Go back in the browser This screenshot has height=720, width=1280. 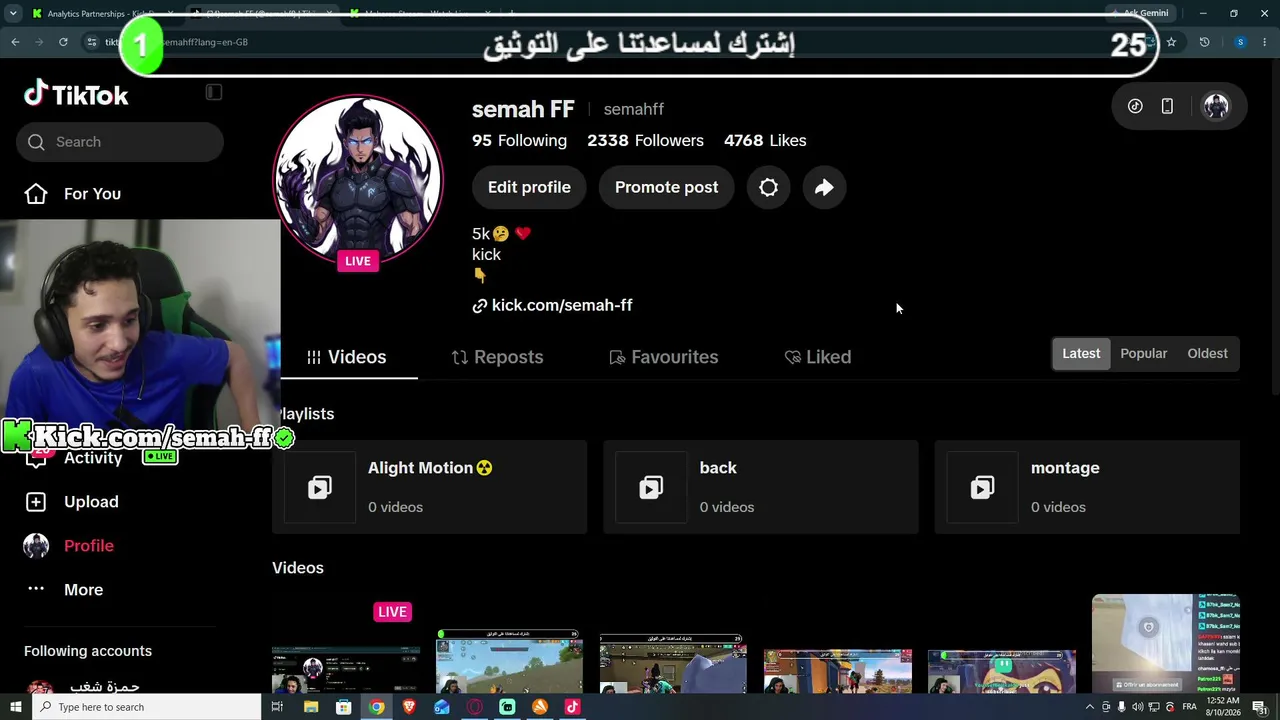15,42
